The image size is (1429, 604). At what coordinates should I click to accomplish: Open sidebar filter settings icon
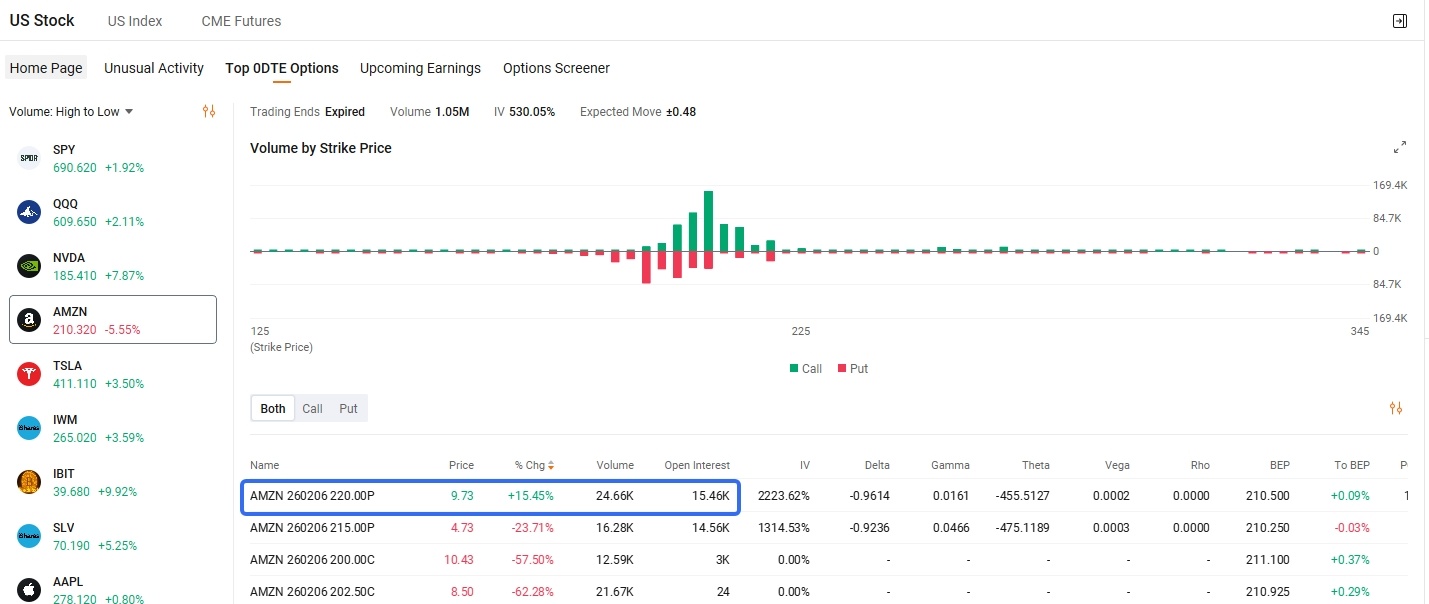point(209,111)
